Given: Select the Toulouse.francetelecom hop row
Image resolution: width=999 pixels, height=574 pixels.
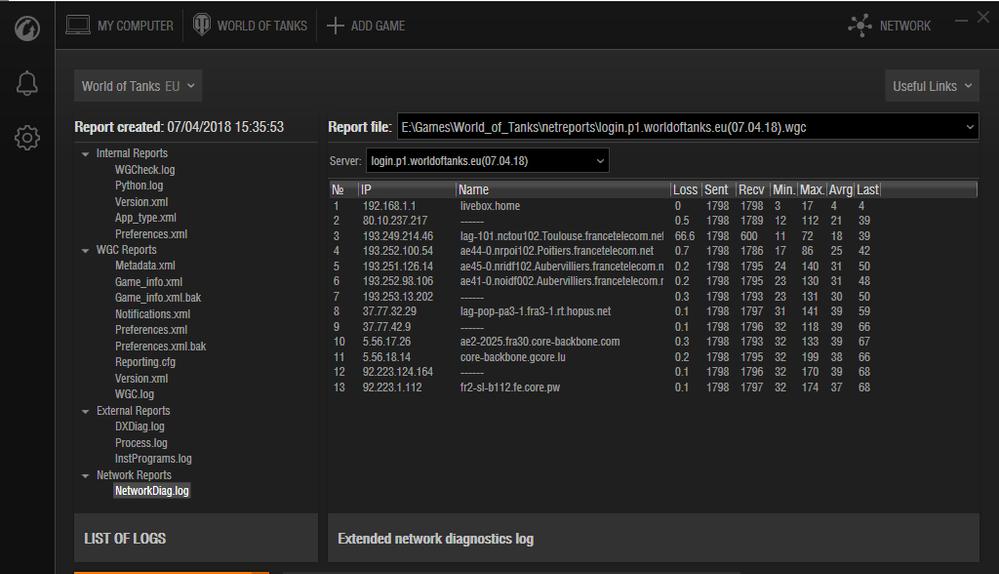Looking at the screenshot, I should pos(653,236).
